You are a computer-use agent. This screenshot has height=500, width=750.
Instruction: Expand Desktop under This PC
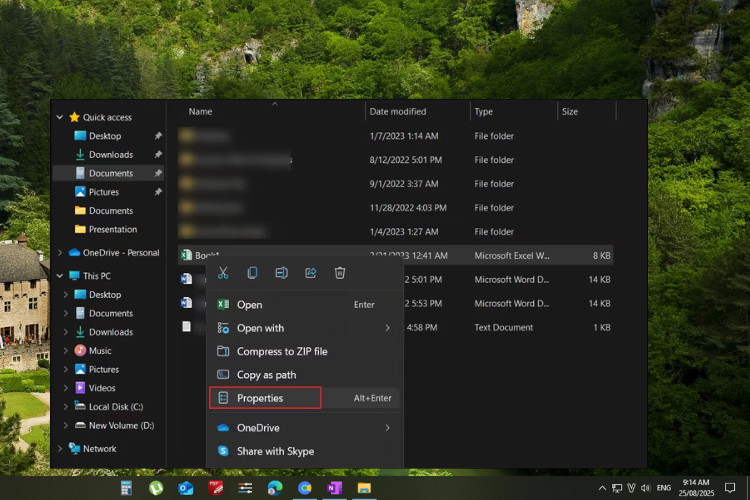pos(66,295)
